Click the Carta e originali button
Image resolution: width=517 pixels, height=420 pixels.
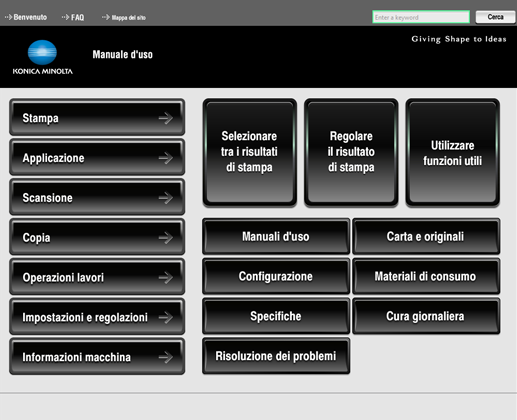[x=426, y=236]
